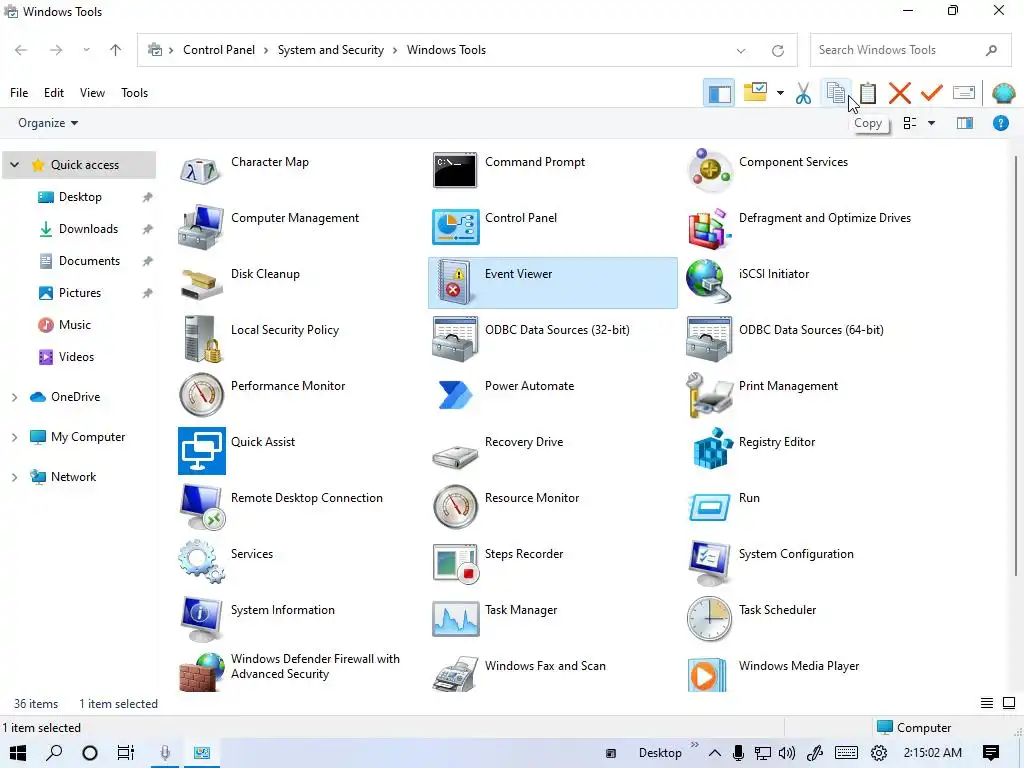1024x768 pixels.
Task: Go to Control Panel breadcrumb
Action: [x=219, y=50]
